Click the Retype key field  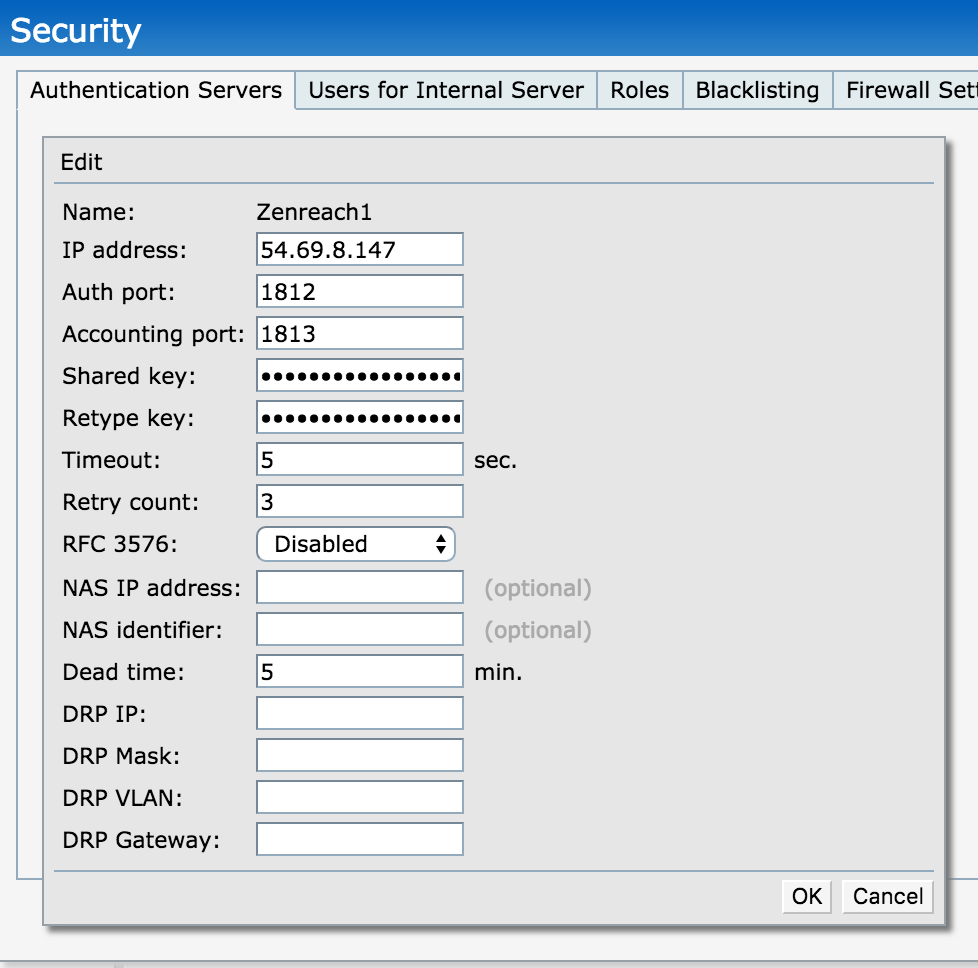click(x=359, y=418)
